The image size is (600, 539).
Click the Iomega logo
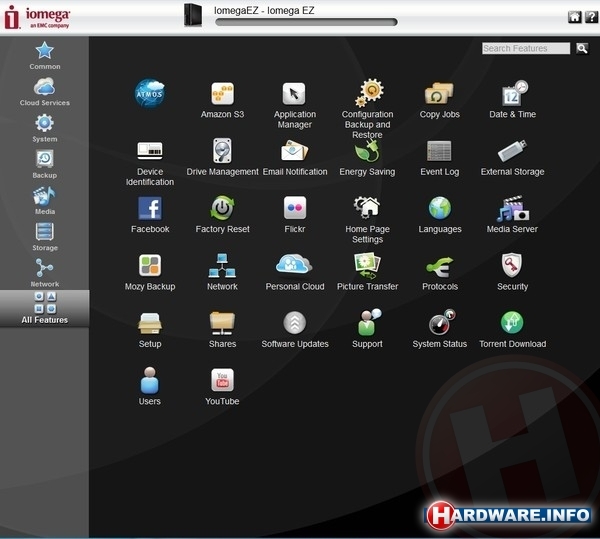[37, 18]
